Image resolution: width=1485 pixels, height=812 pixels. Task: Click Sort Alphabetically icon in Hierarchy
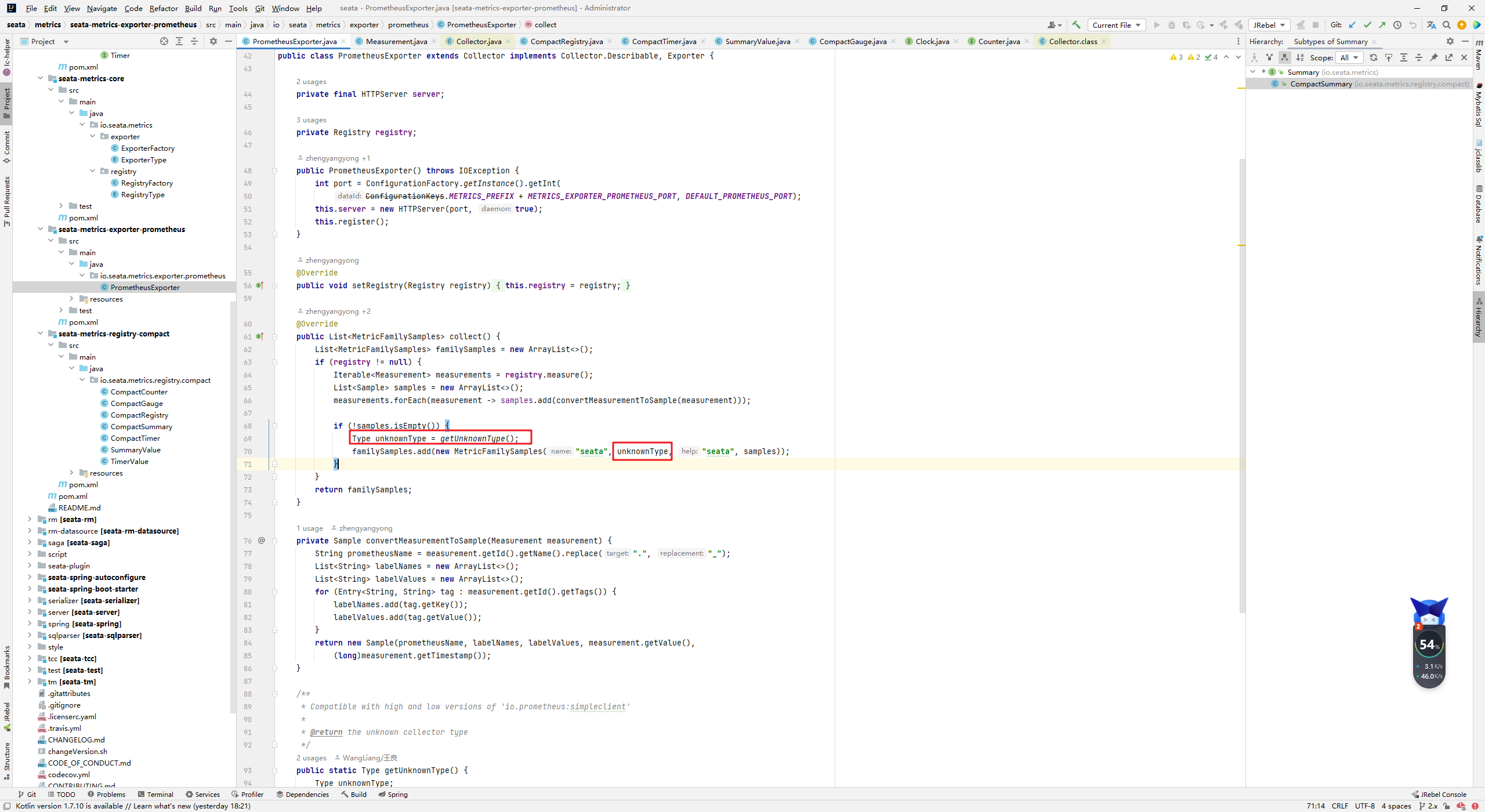coord(1300,57)
